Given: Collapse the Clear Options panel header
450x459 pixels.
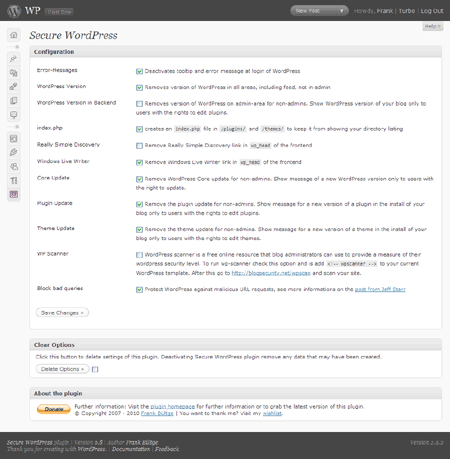Looking at the screenshot, I should pyautogui.click(x=236, y=345).
